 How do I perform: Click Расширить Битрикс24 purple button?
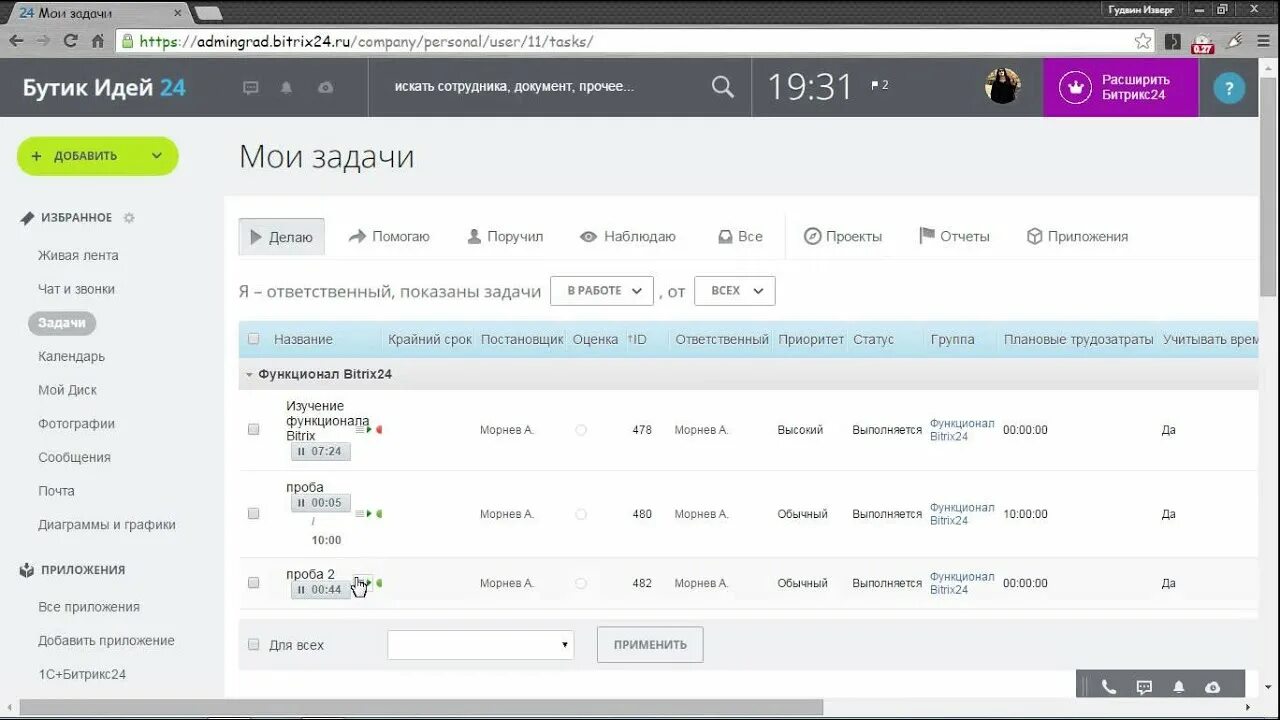pyautogui.click(x=1121, y=87)
